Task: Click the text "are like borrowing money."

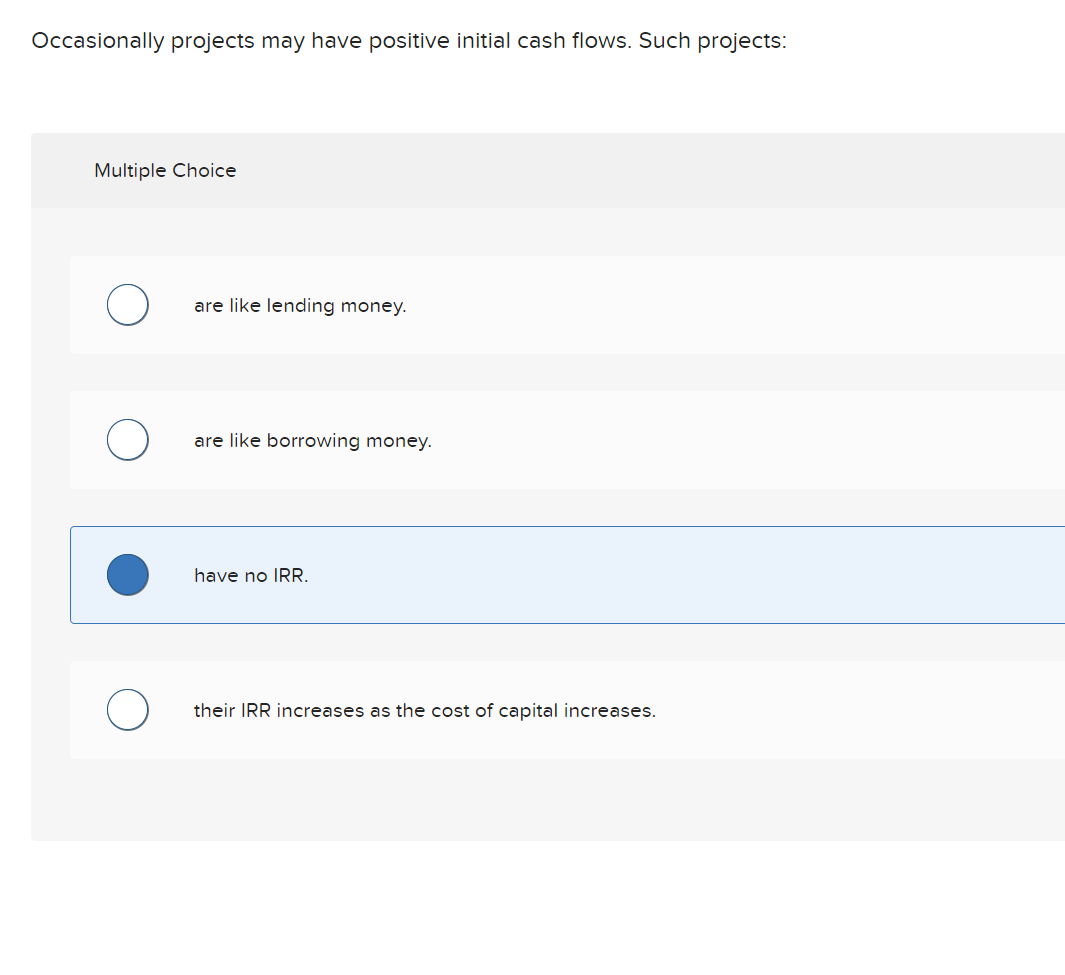Action: click(313, 440)
